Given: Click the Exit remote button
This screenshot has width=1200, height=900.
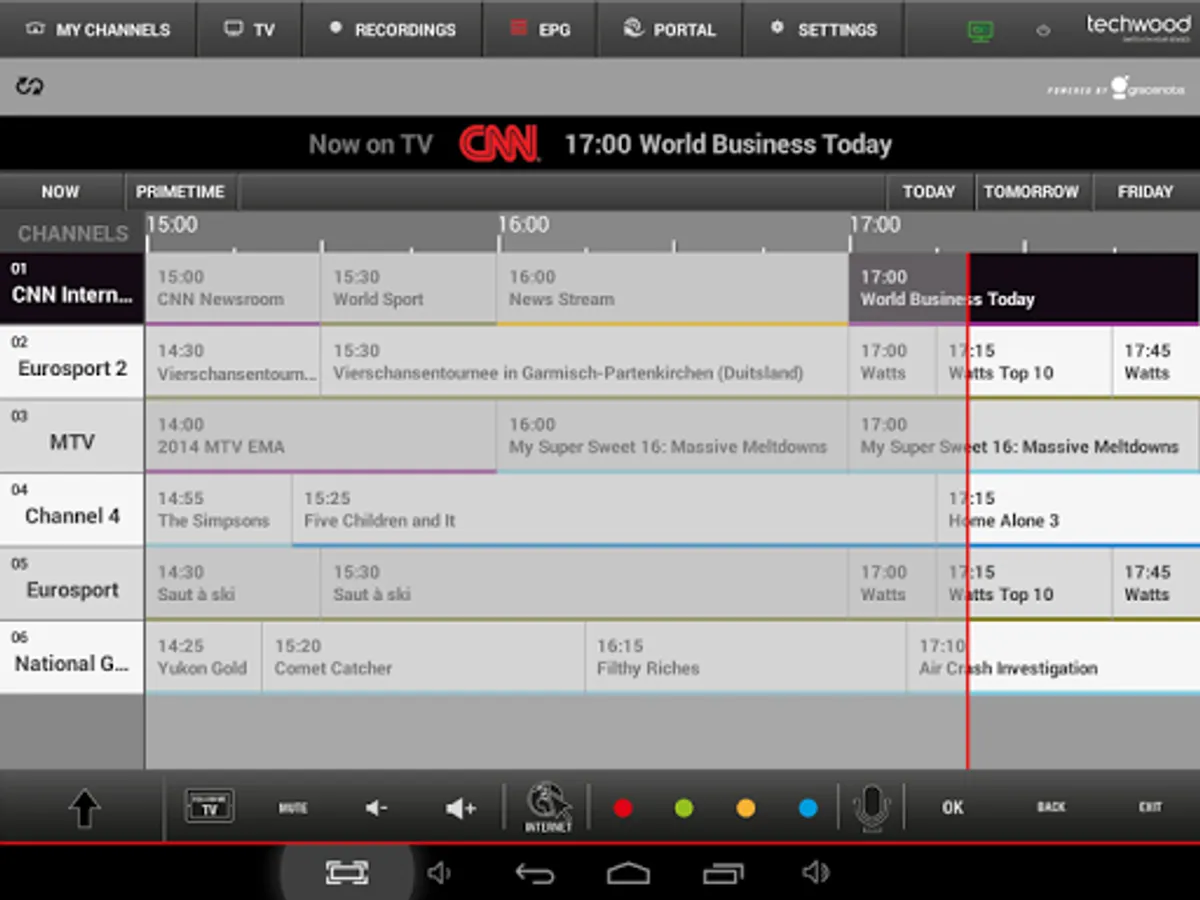Looking at the screenshot, I should pyautogui.click(x=1150, y=807).
